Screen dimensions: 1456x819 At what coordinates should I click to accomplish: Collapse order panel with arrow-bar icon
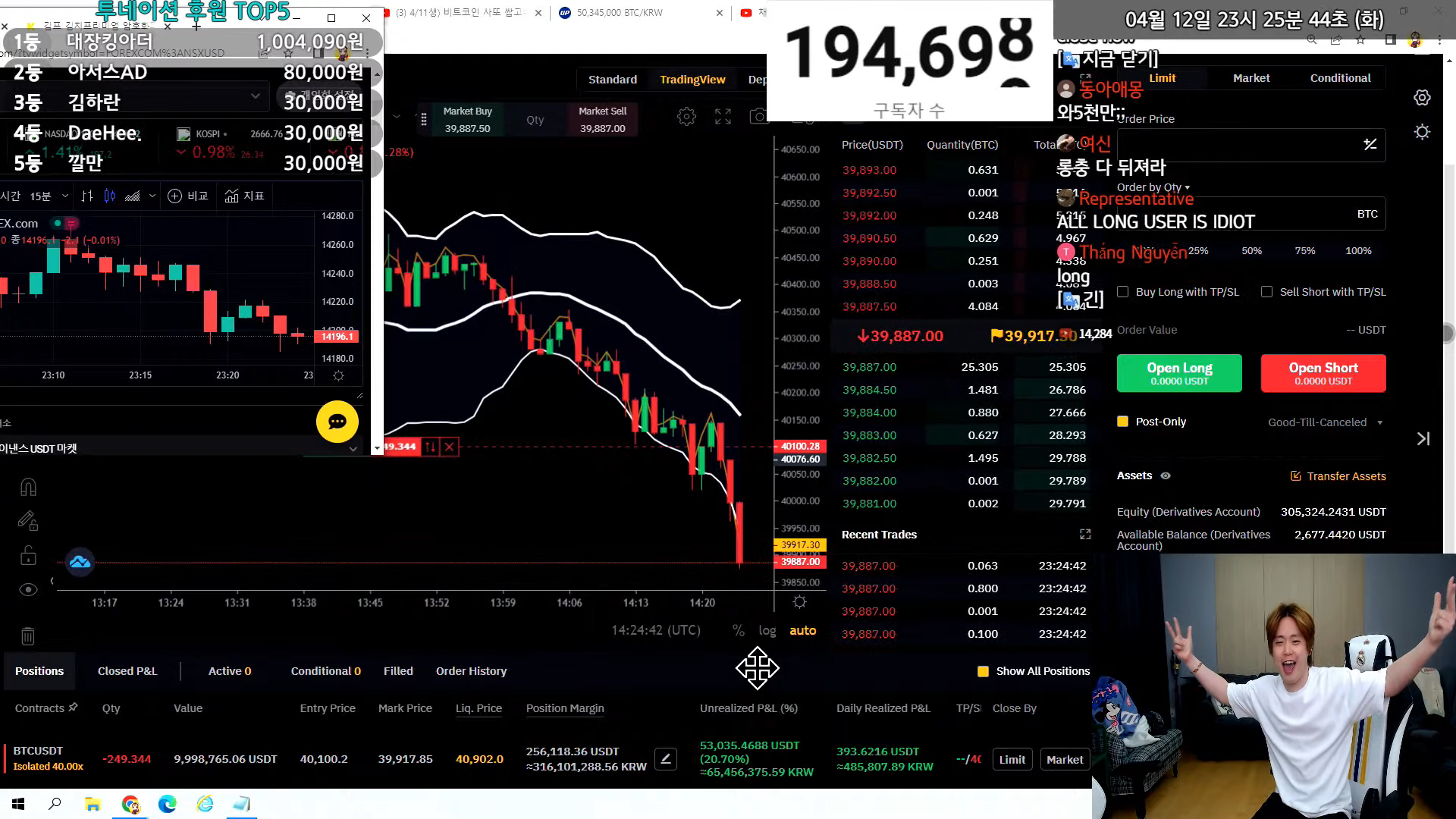pos(1423,438)
